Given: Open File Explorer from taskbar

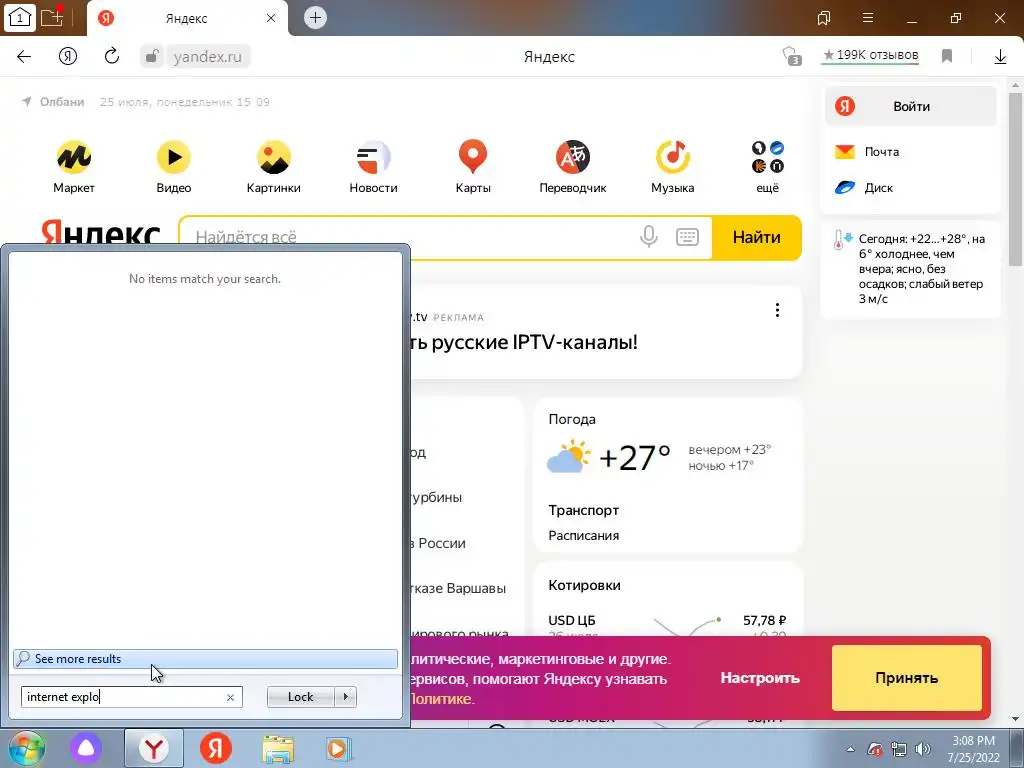Looking at the screenshot, I should 278,749.
